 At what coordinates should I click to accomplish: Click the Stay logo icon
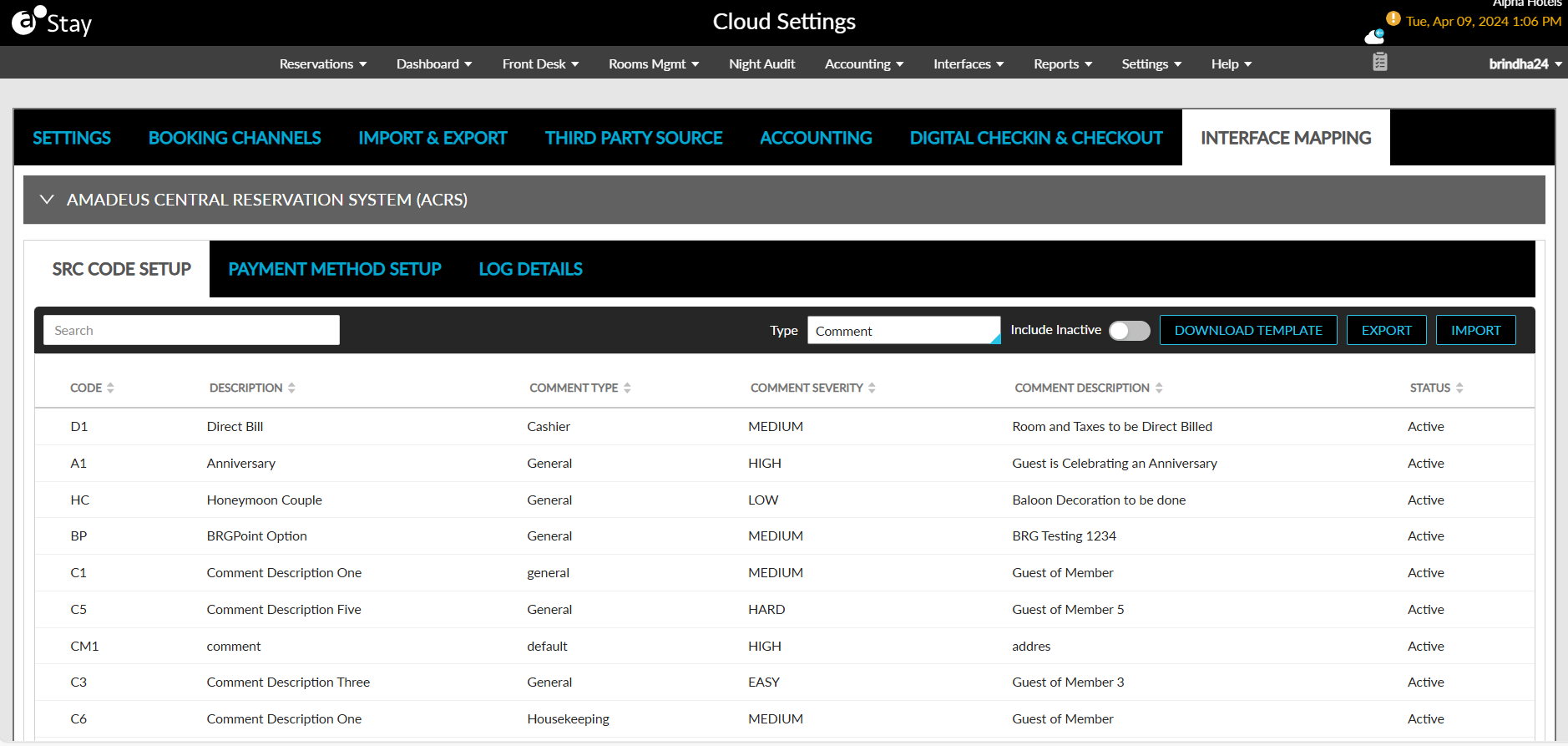(52, 22)
